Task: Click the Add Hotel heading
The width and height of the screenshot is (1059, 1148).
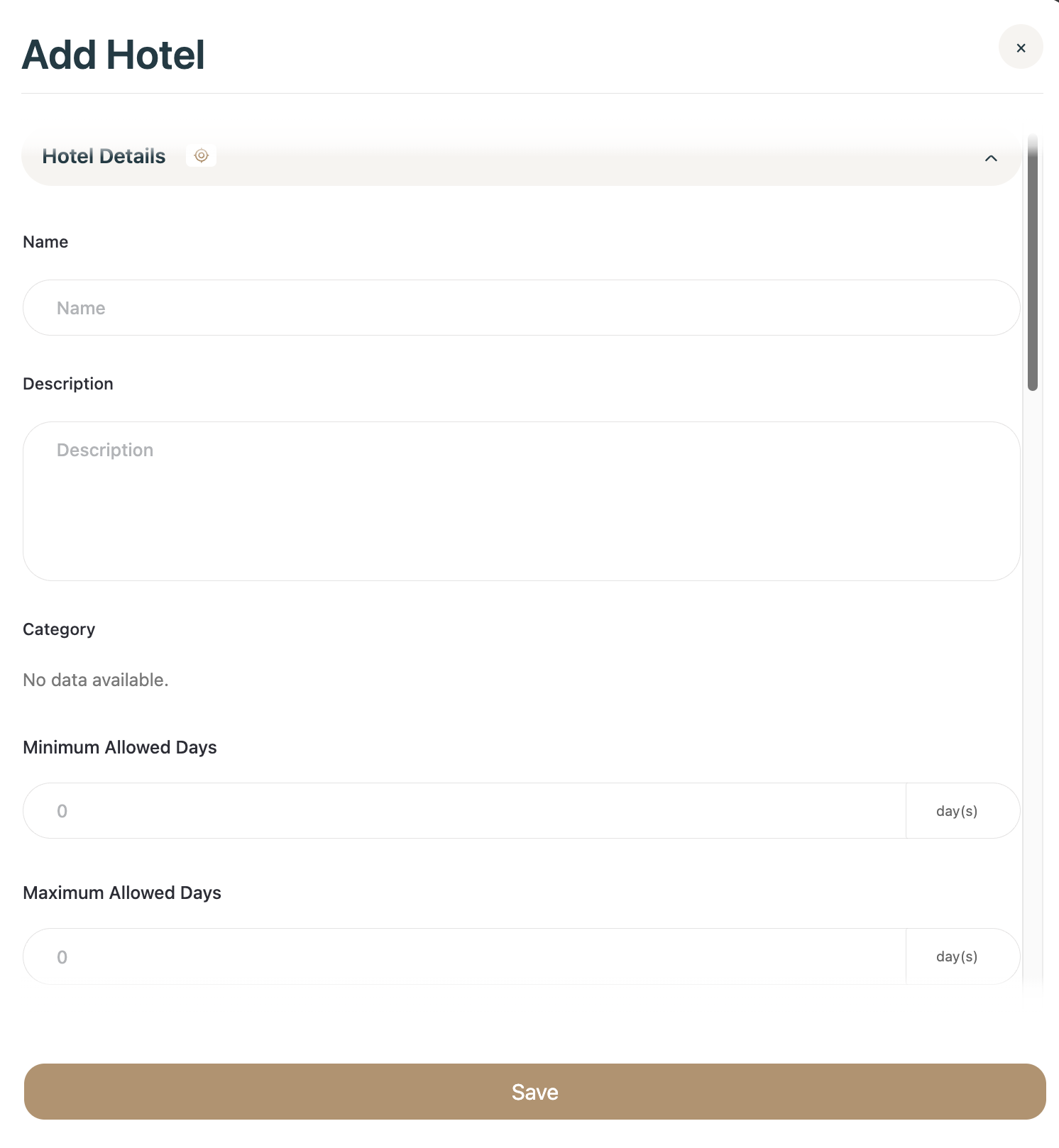Action: click(114, 55)
